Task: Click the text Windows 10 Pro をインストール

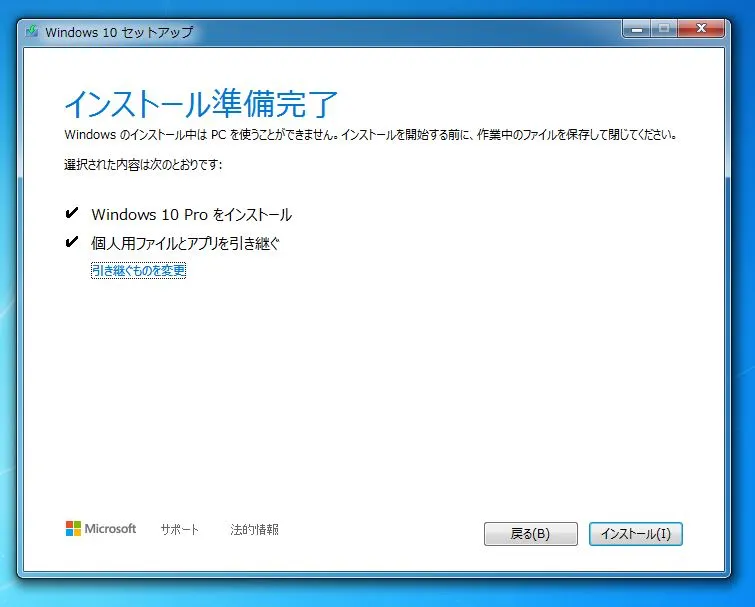Action: [x=192, y=215]
